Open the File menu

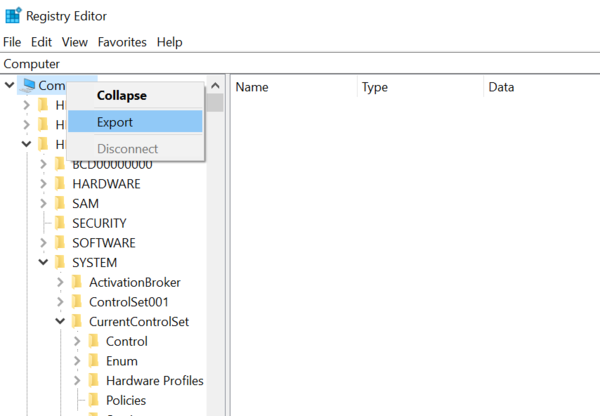(x=12, y=42)
